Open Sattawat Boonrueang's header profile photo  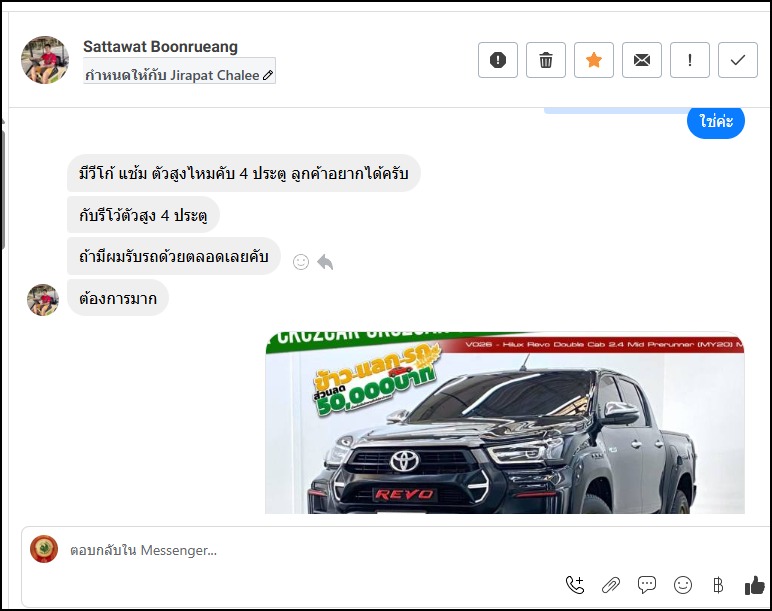(x=45, y=60)
